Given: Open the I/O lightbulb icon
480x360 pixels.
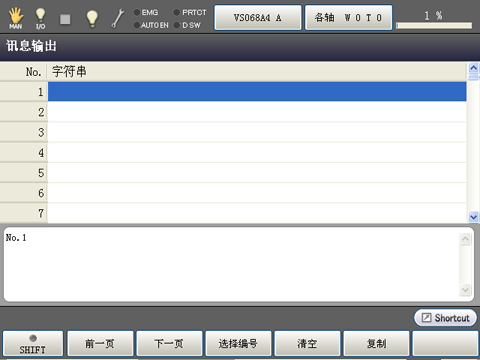Looking at the screenshot, I should tap(40, 18).
